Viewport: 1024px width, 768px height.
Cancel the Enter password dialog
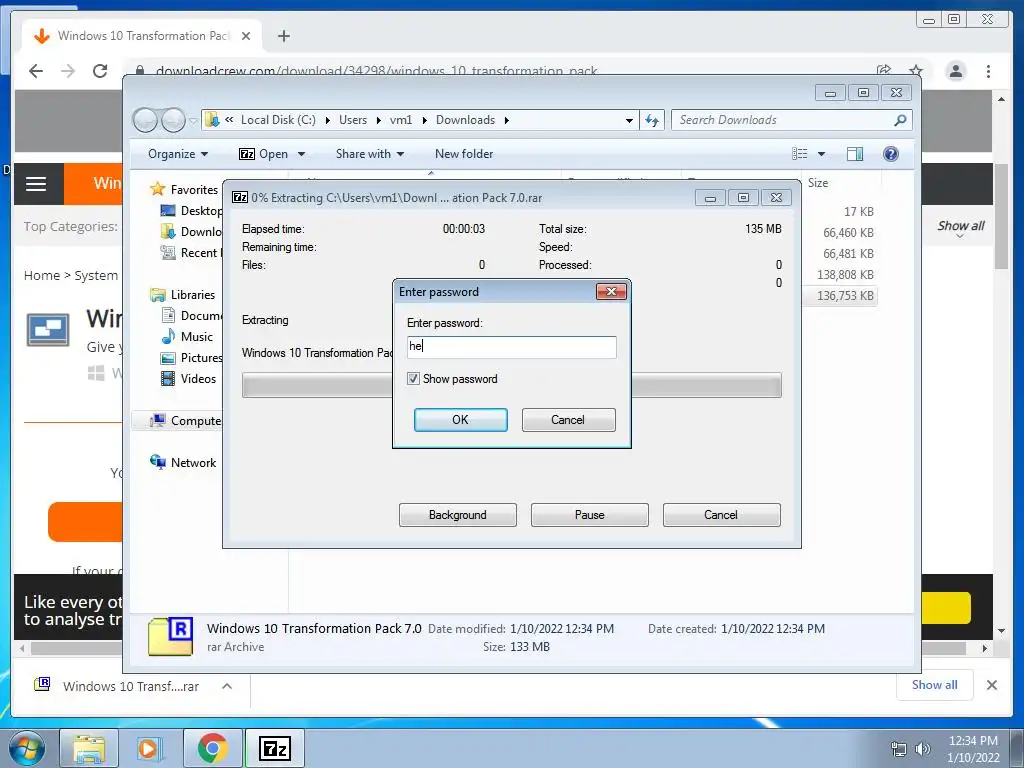click(568, 420)
